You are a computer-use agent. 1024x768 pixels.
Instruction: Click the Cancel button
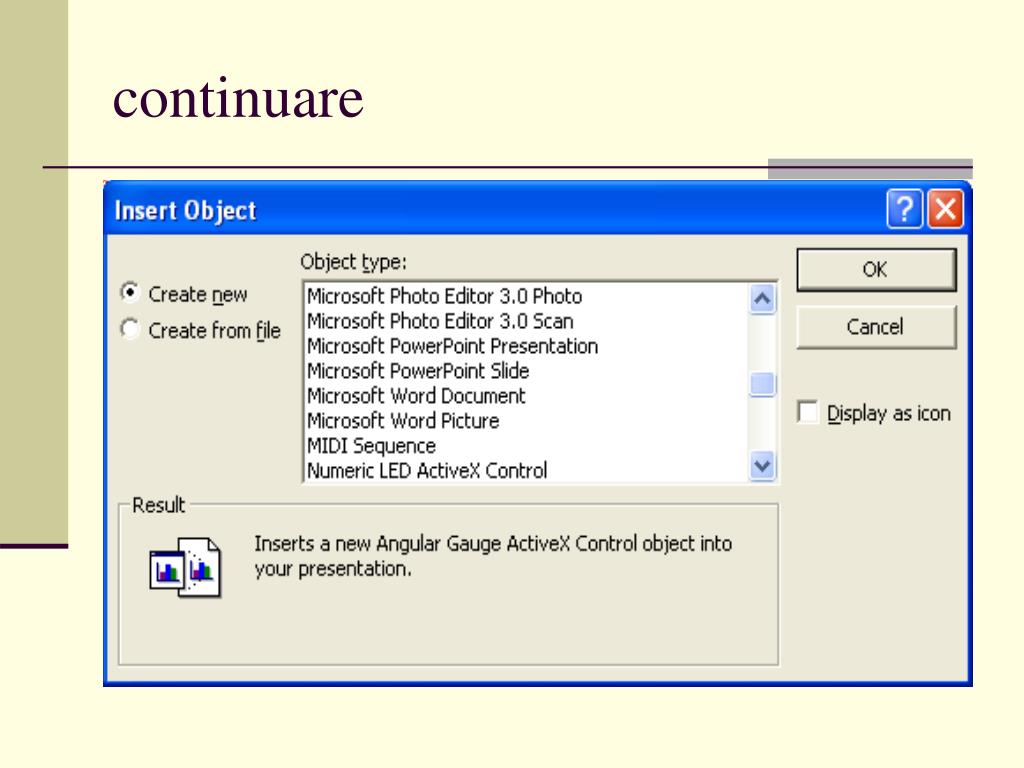[876, 327]
